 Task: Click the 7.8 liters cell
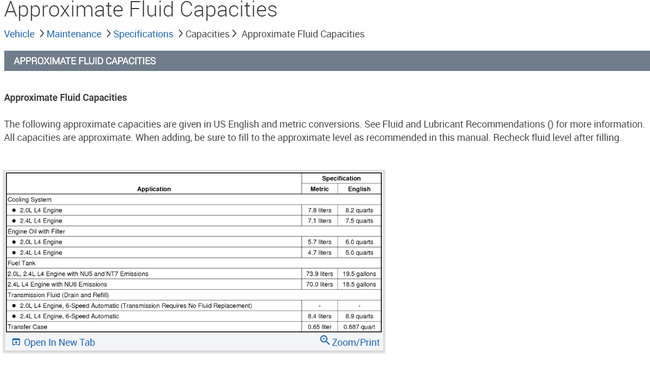click(320, 210)
